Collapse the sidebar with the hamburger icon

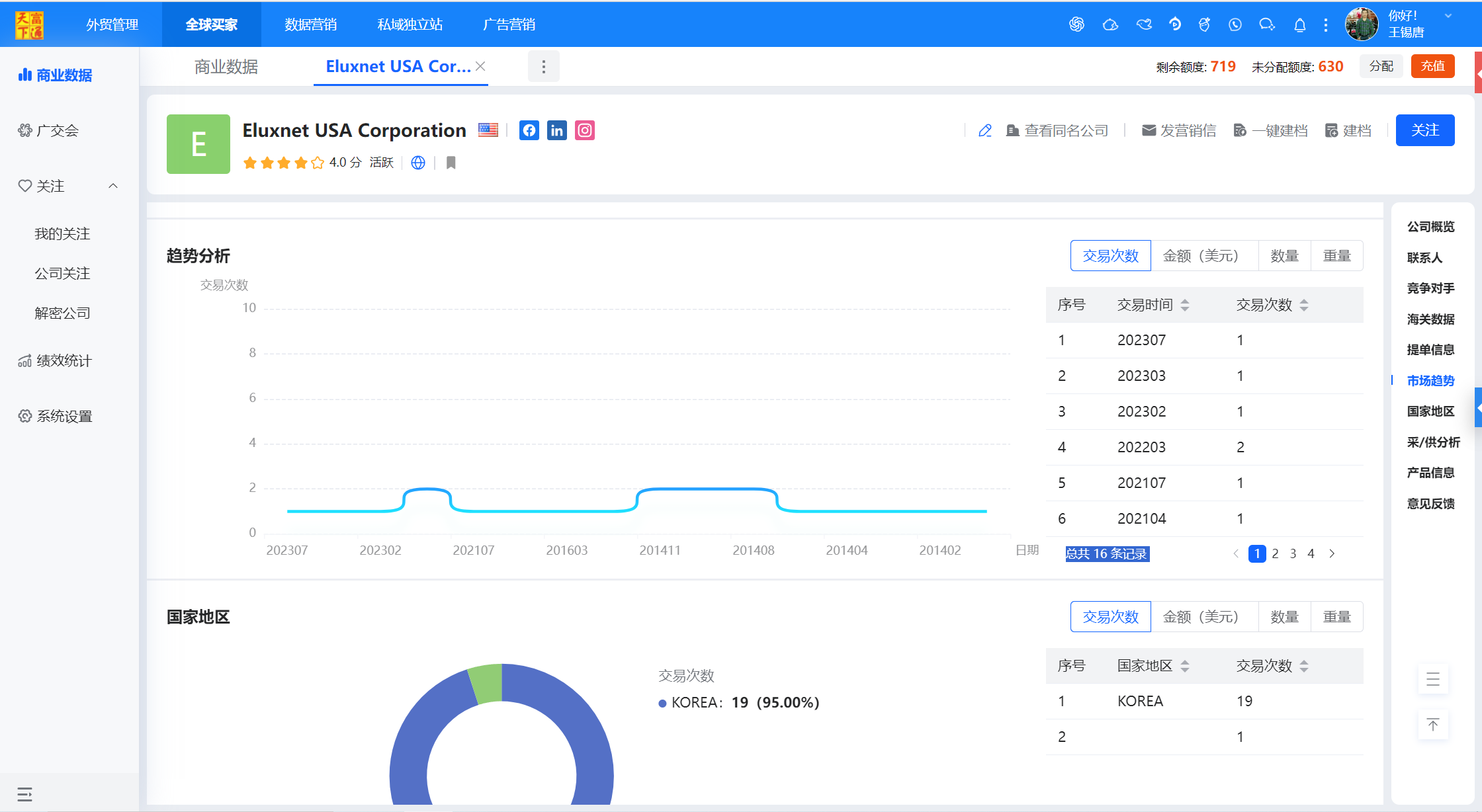tap(24, 794)
